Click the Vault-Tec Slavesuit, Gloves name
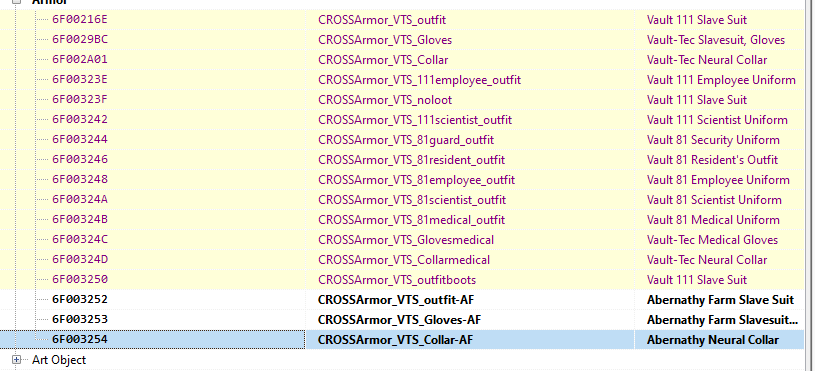 click(716, 39)
